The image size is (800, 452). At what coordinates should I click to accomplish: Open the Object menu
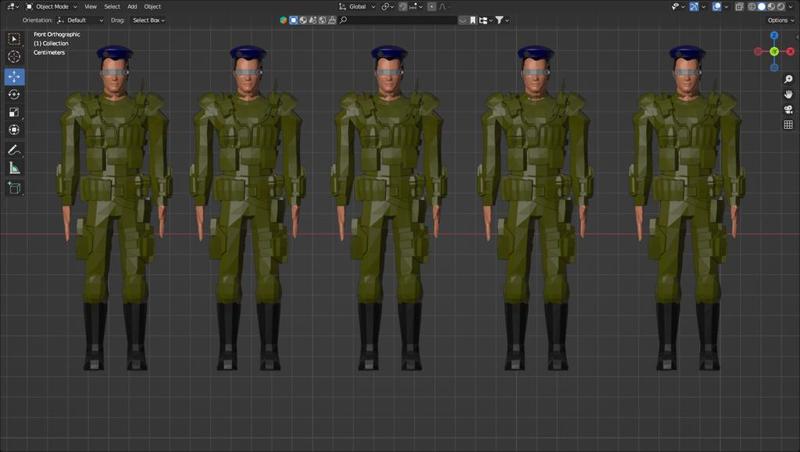coord(152,7)
